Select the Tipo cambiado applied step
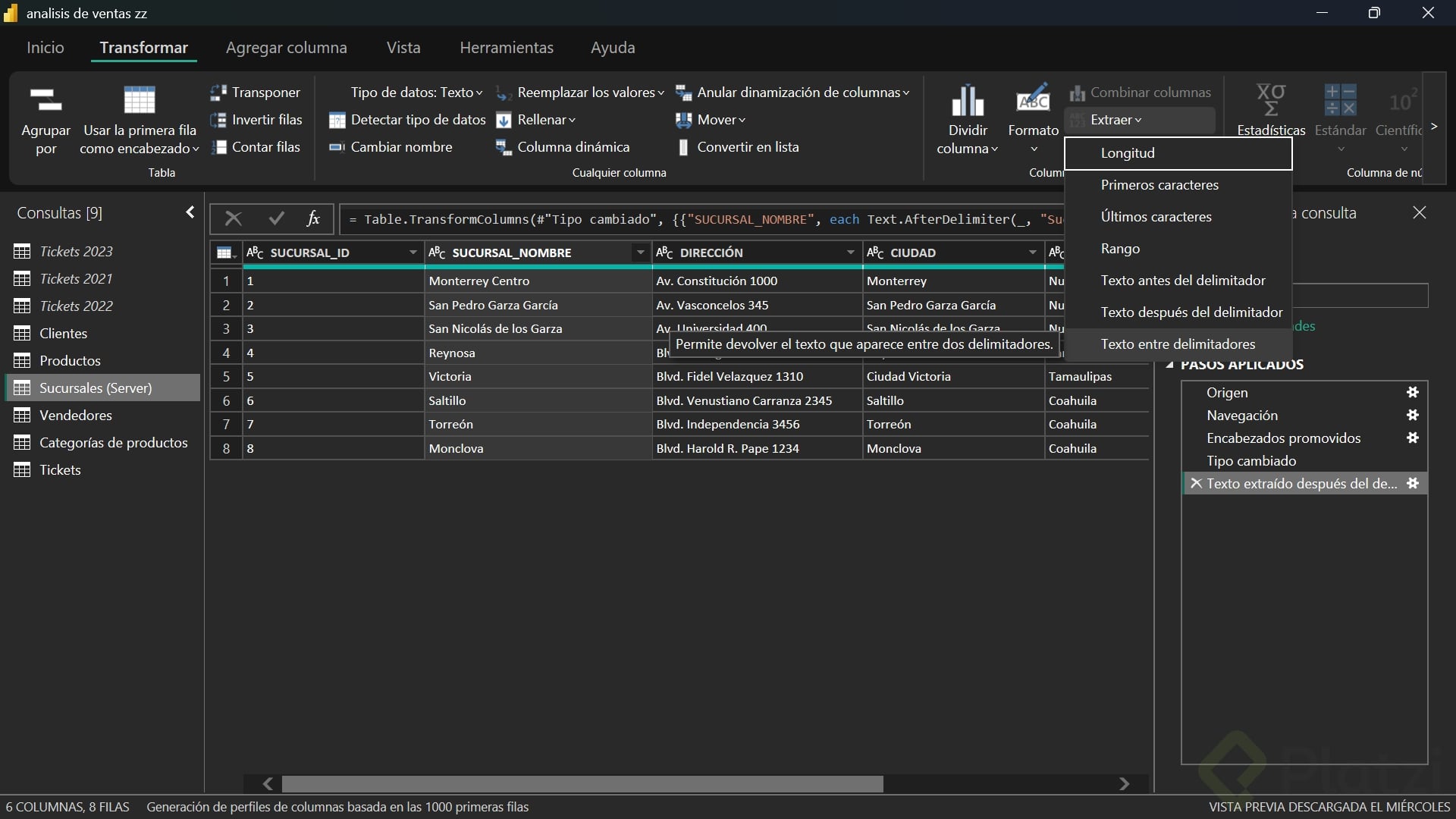 coord(1251,461)
